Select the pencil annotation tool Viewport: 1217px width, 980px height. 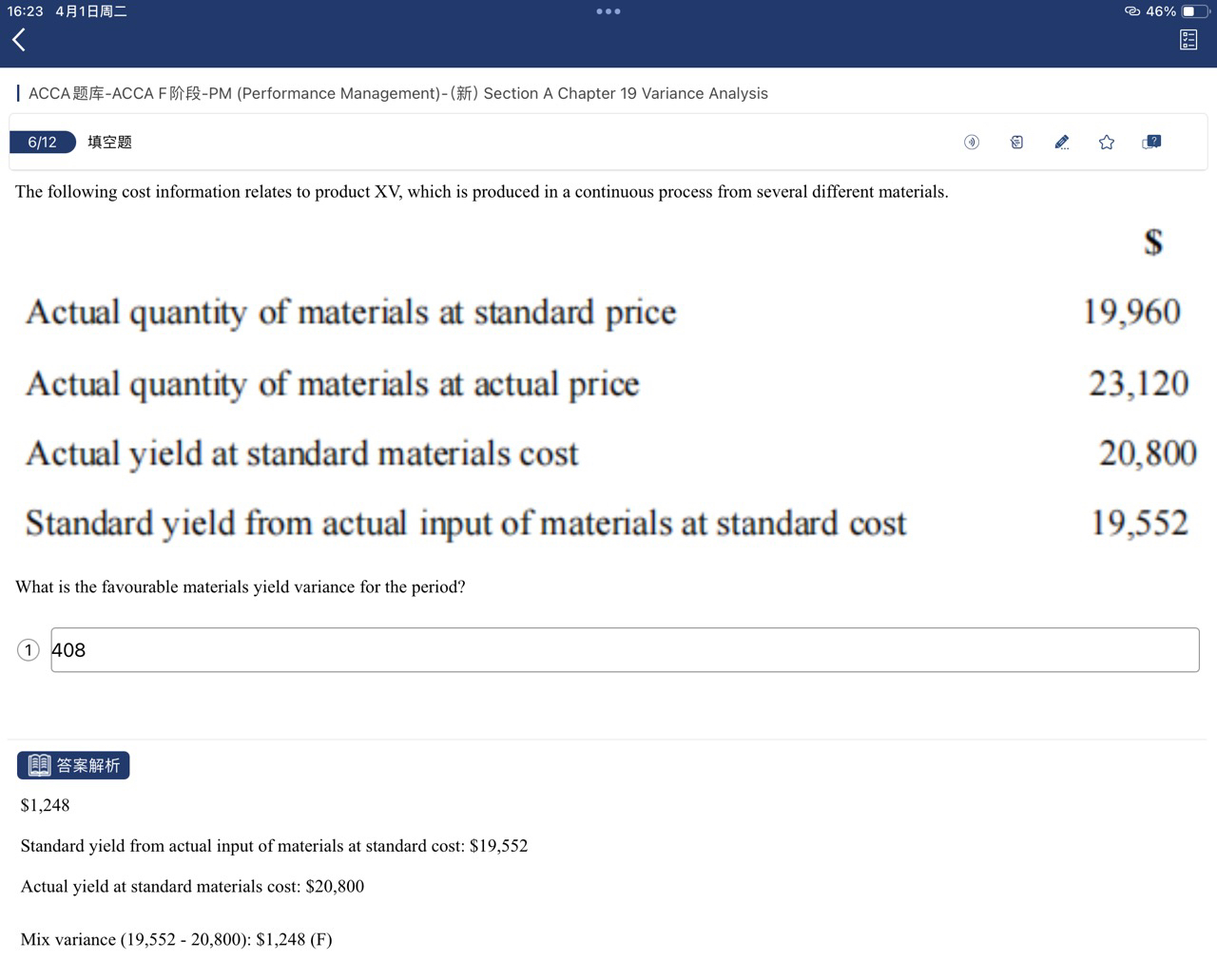pos(1062,143)
